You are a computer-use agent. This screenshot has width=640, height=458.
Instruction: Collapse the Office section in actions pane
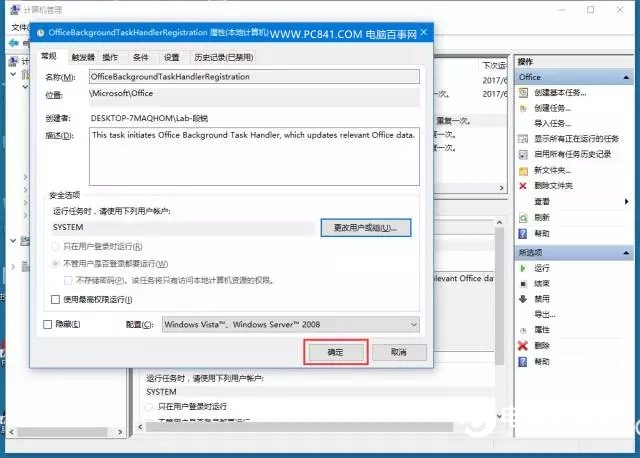(x=626, y=77)
